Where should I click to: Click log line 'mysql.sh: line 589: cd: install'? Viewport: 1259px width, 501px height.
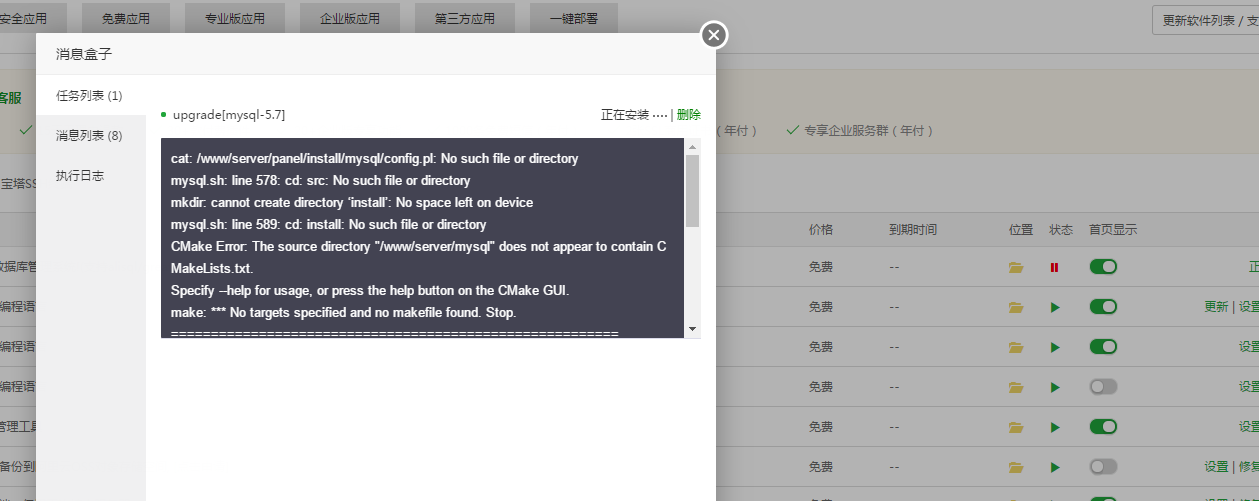(x=329, y=225)
